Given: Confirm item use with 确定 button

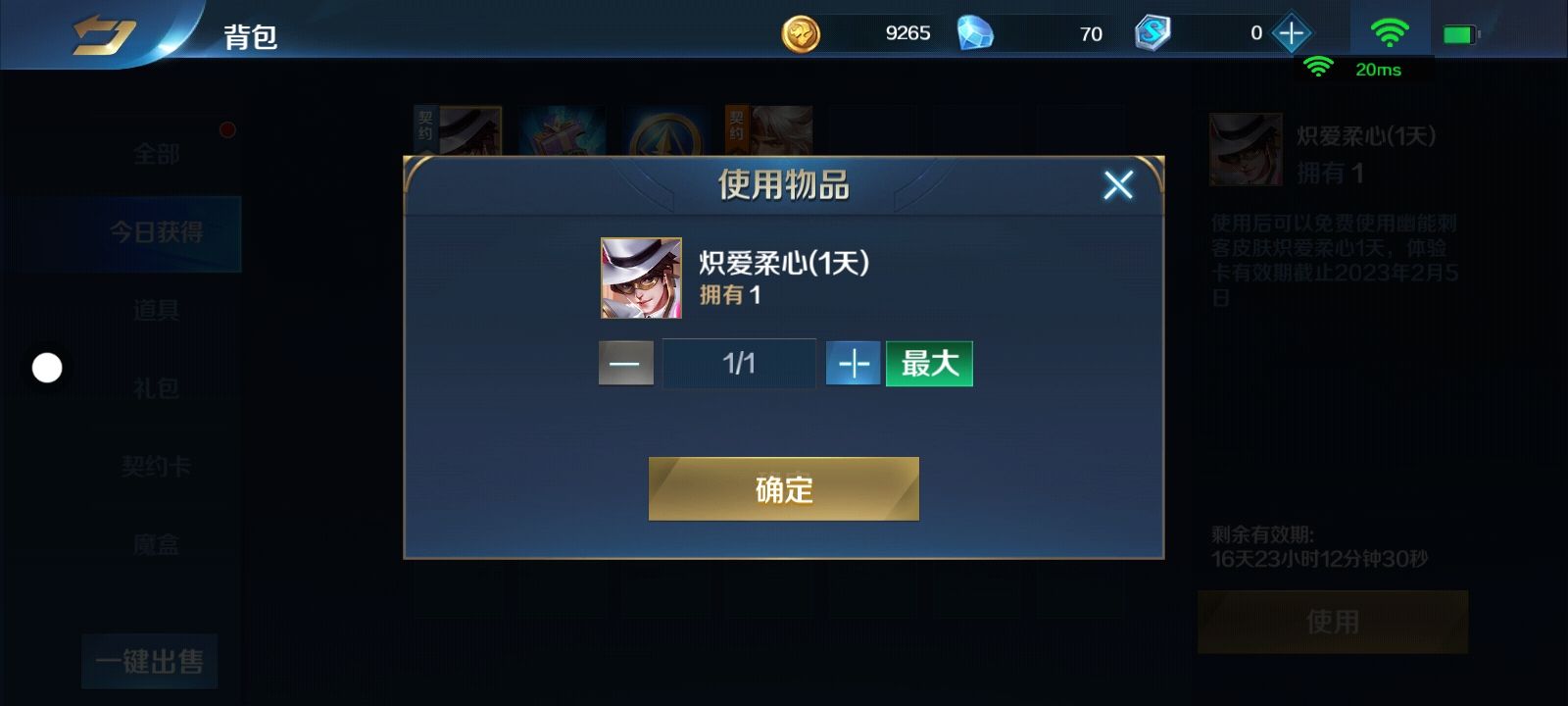Looking at the screenshot, I should coord(784,488).
